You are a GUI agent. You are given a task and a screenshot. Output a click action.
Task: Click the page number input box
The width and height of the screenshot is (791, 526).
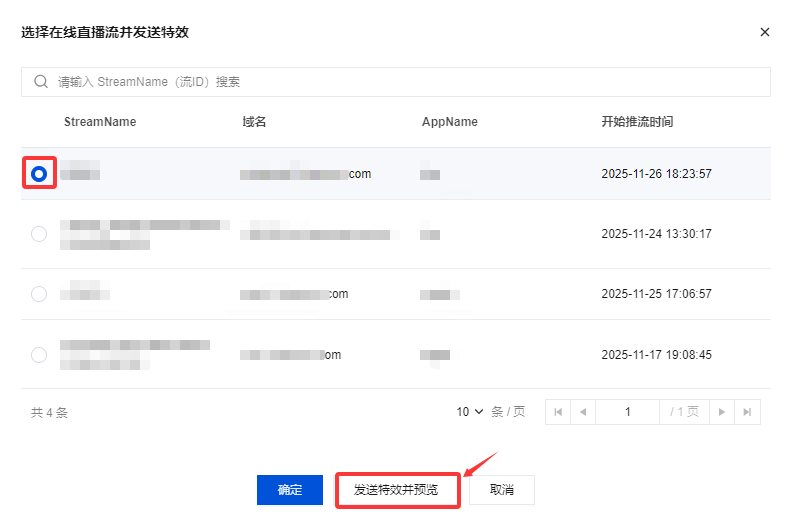click(628, 412)
